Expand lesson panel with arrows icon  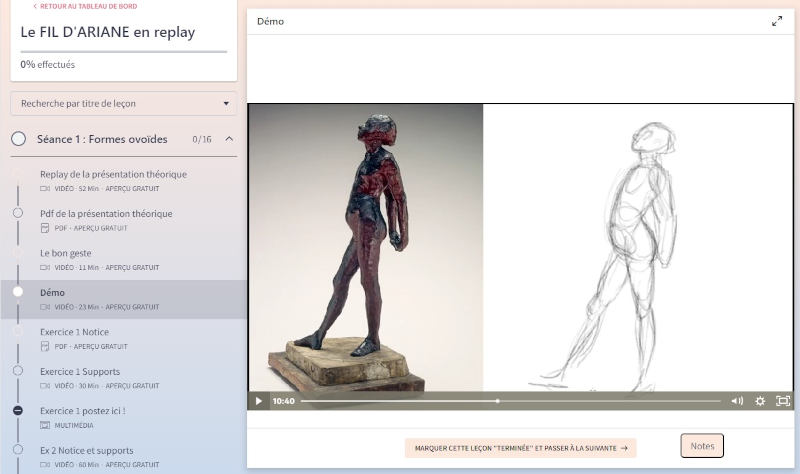click(777, 21)
